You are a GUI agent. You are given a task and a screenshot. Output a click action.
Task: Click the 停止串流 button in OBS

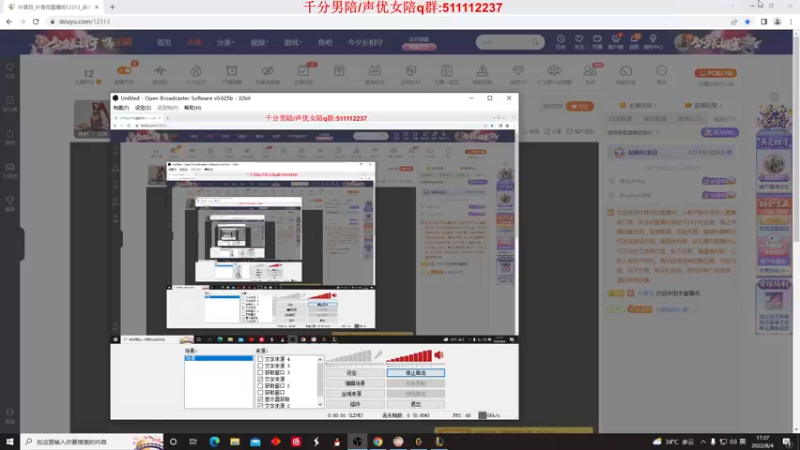point(416,373)
